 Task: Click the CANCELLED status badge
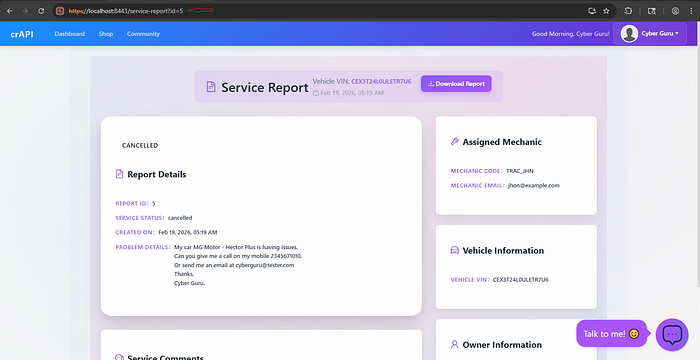140,145
